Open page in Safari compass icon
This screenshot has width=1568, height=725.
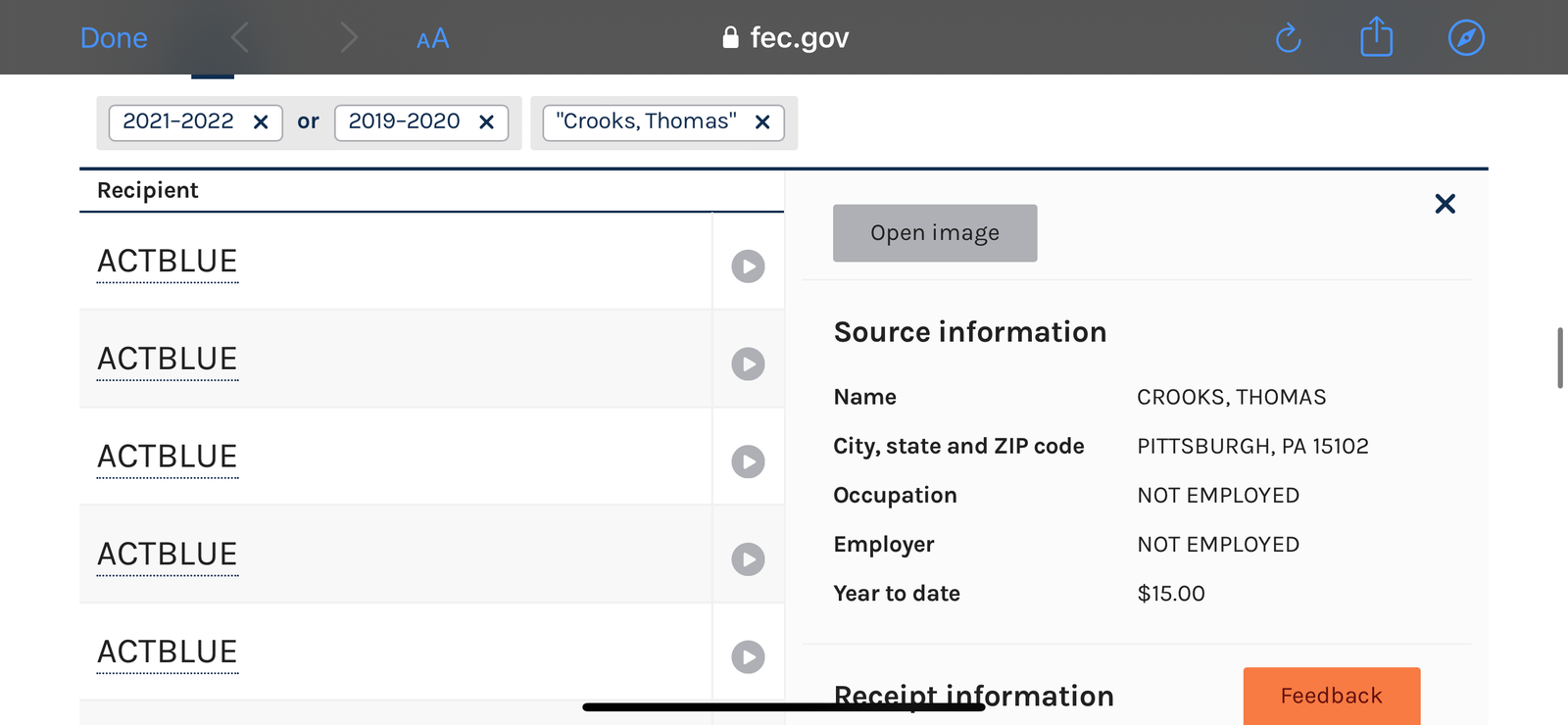pos(1466,38)
